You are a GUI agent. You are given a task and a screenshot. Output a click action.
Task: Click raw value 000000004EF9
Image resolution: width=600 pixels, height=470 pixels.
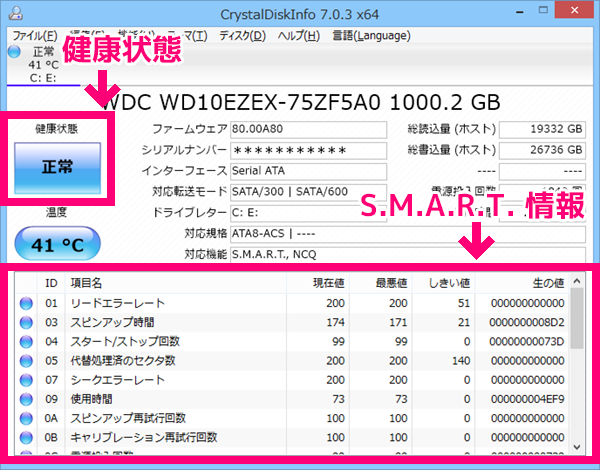point(528,399)
